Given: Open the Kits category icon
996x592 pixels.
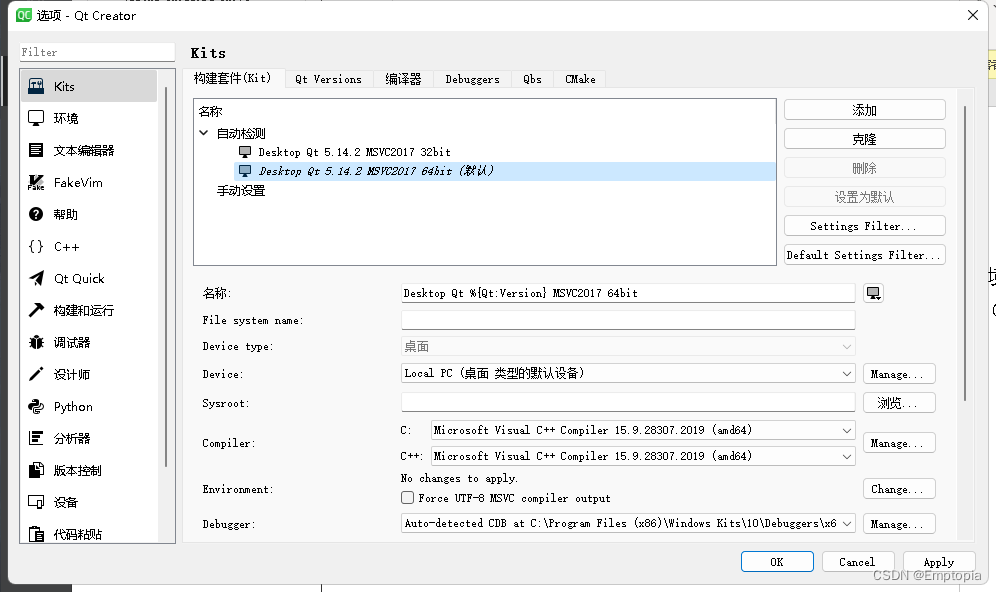Looking at the screenshot, I should (x=36, y=86).
